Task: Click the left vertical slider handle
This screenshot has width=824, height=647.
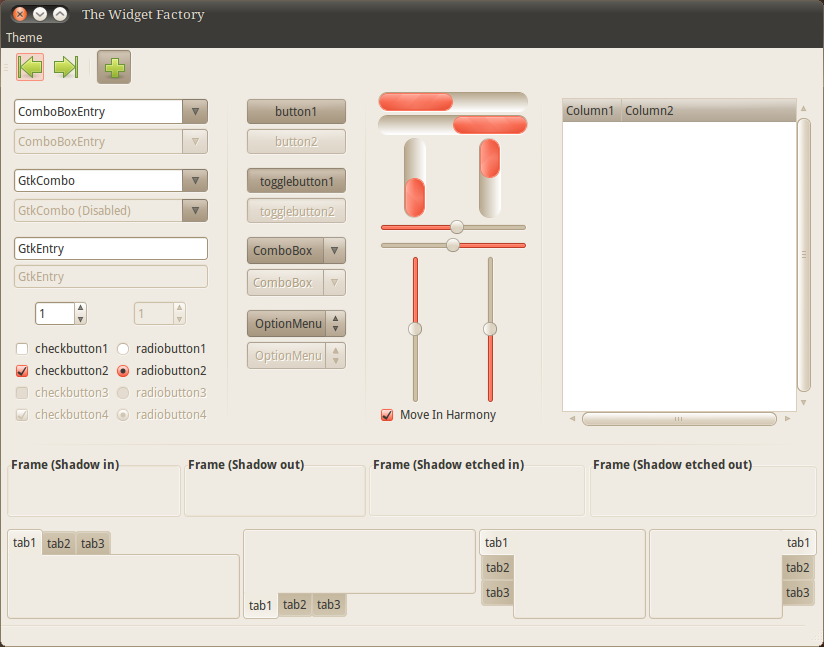Action: coord(415,329)
